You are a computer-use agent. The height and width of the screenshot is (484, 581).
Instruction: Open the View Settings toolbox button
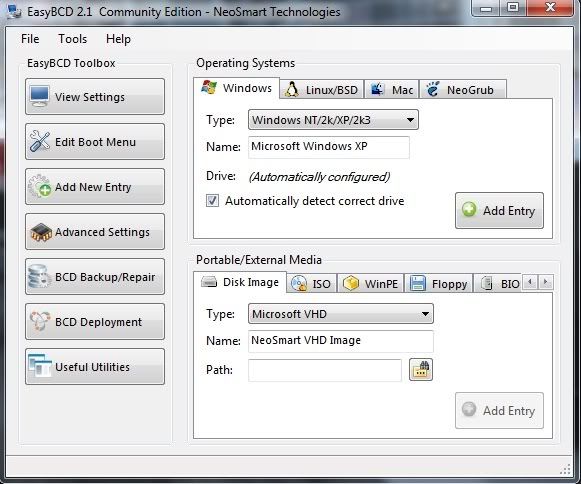95,96
